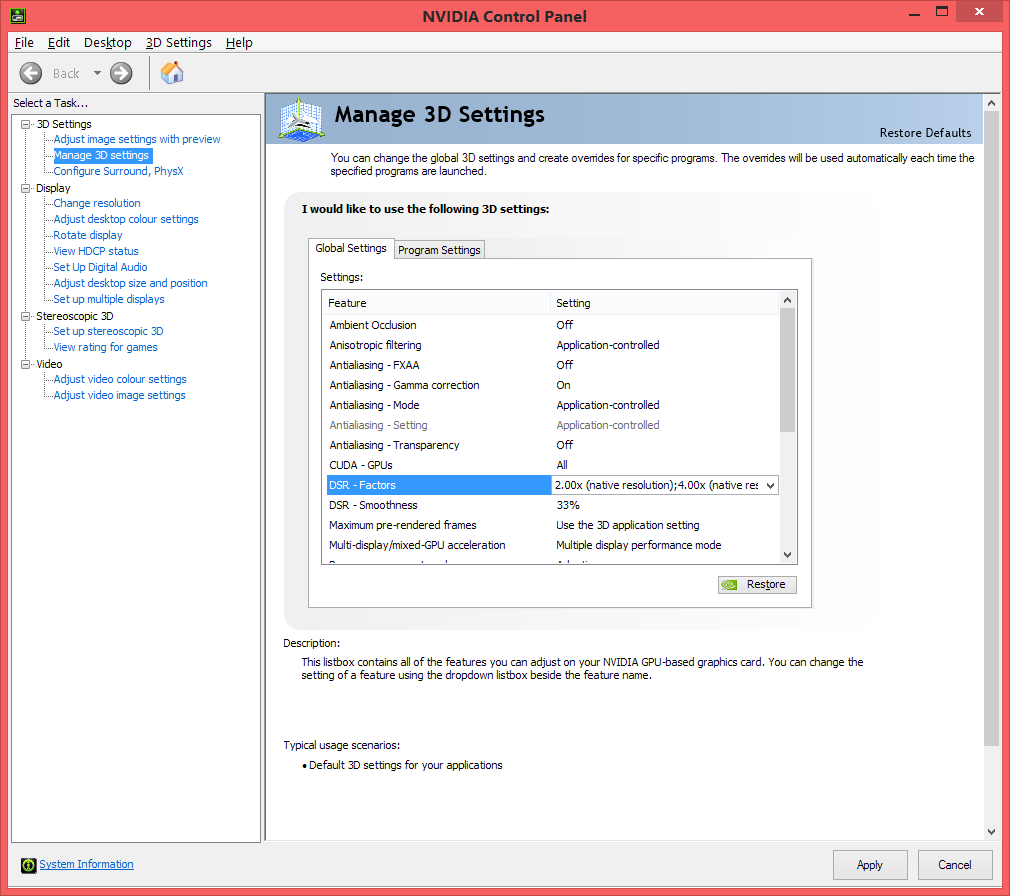Screen dimensions: 1010x896
Task: Collapse the Display tree node
Action: [26, 188]
